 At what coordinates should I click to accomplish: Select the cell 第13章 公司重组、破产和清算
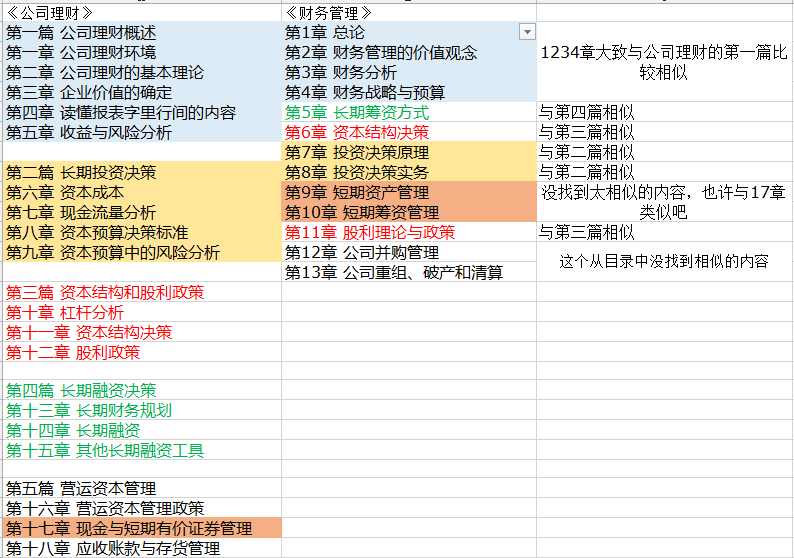409,272
